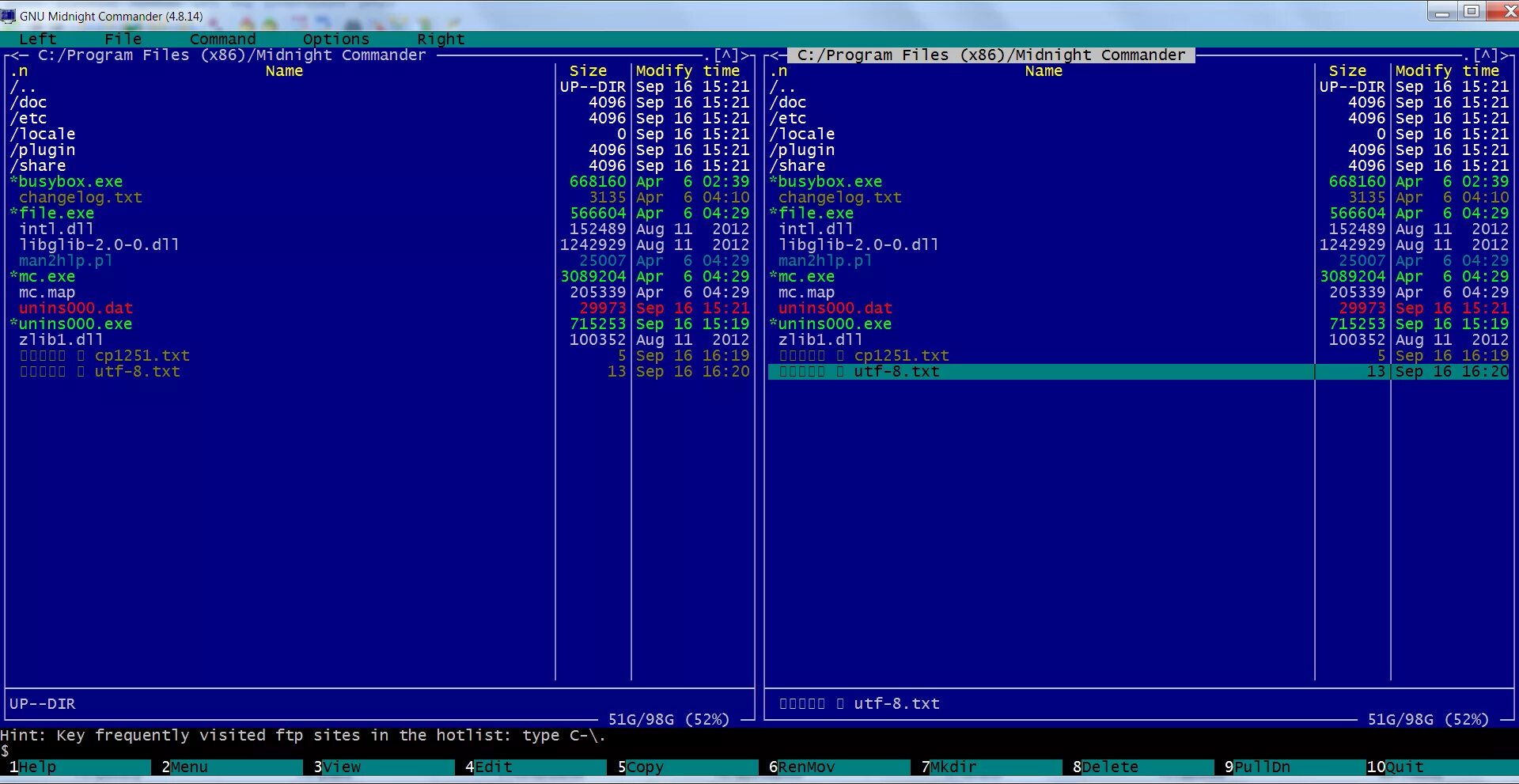
Task: Click the 1 Help function key button
Action: tap(76, 767)
